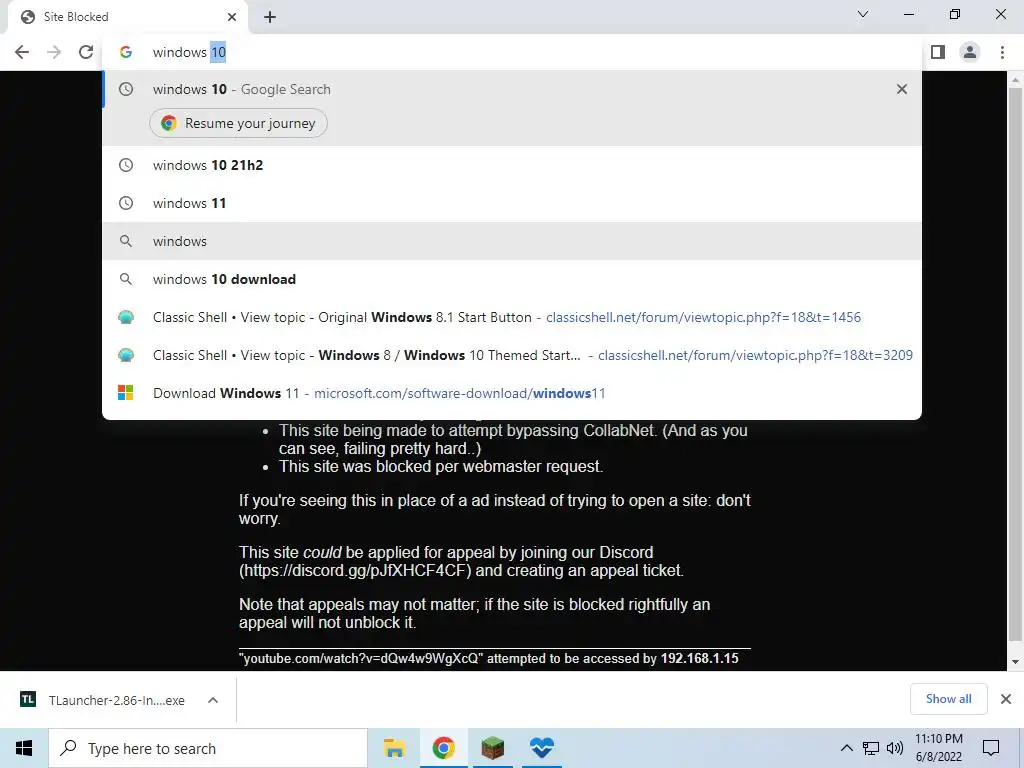Reload the page with the refresh icon
The image size is (1024, 768).
[x=86, y=52]
